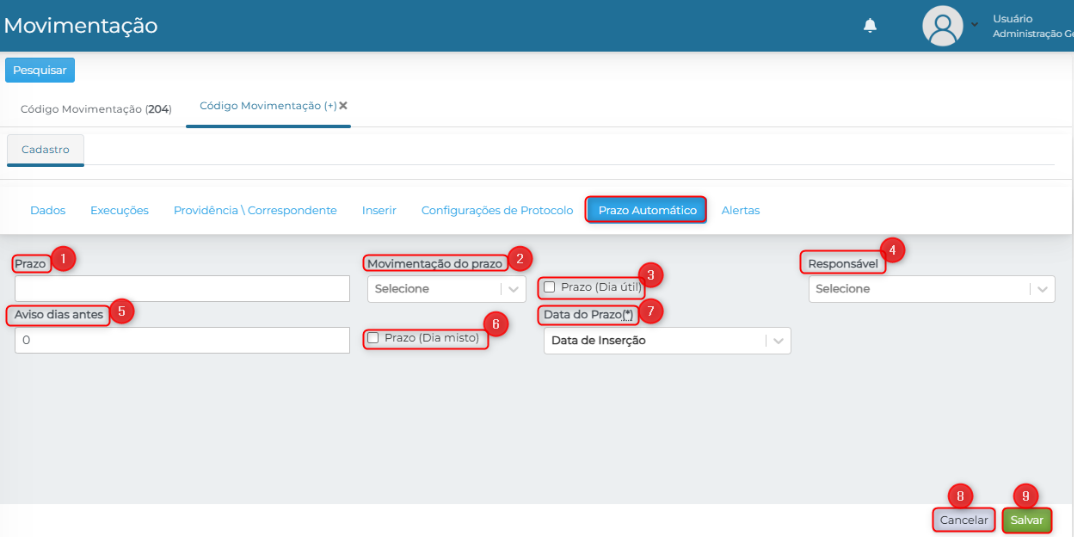Viewport: 1074px width, 537px height.
Task: Open the notifications bell icon
Action: pos(870,26)
